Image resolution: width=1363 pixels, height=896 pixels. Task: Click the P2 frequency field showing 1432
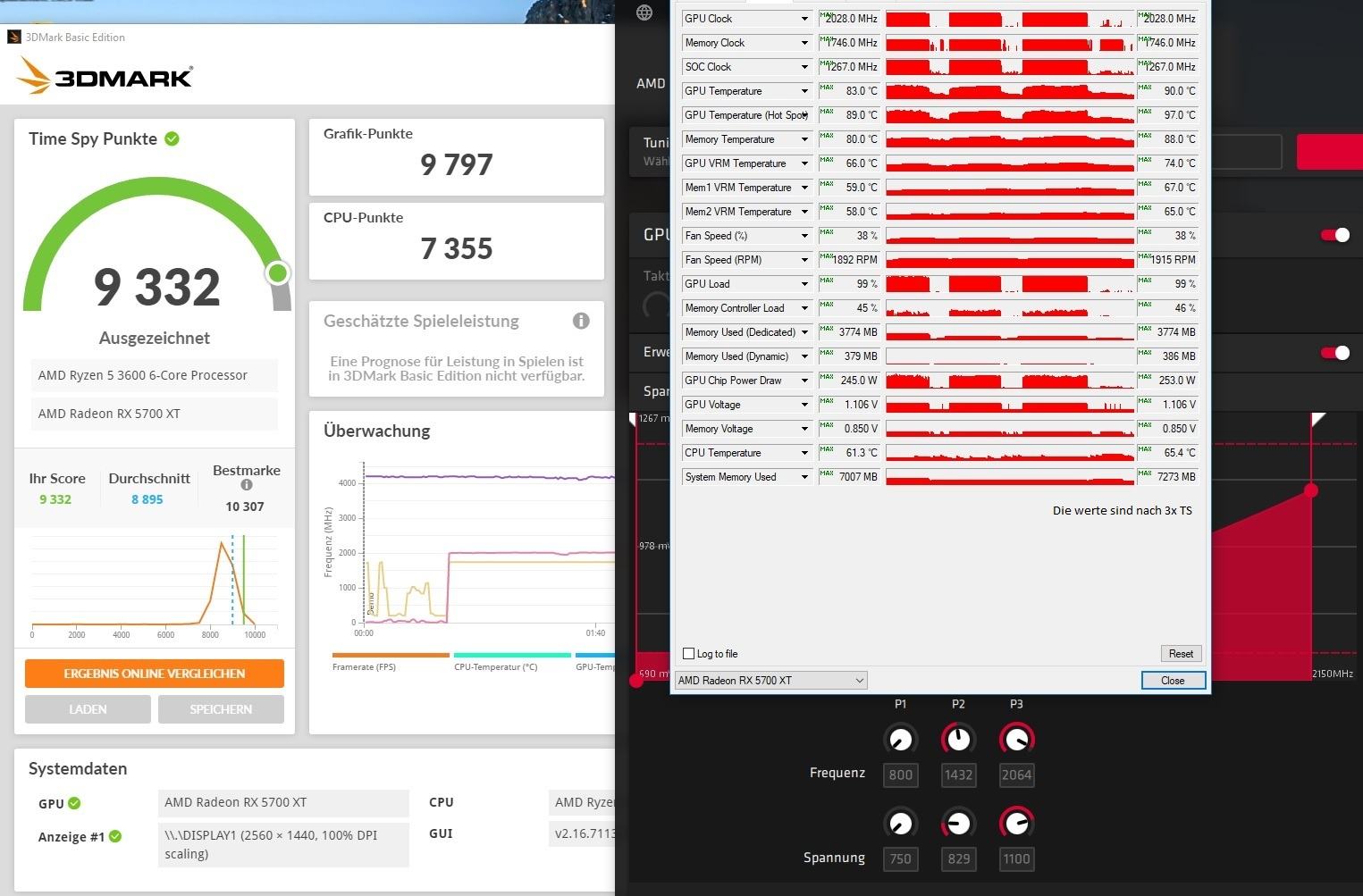pos(958,775)
